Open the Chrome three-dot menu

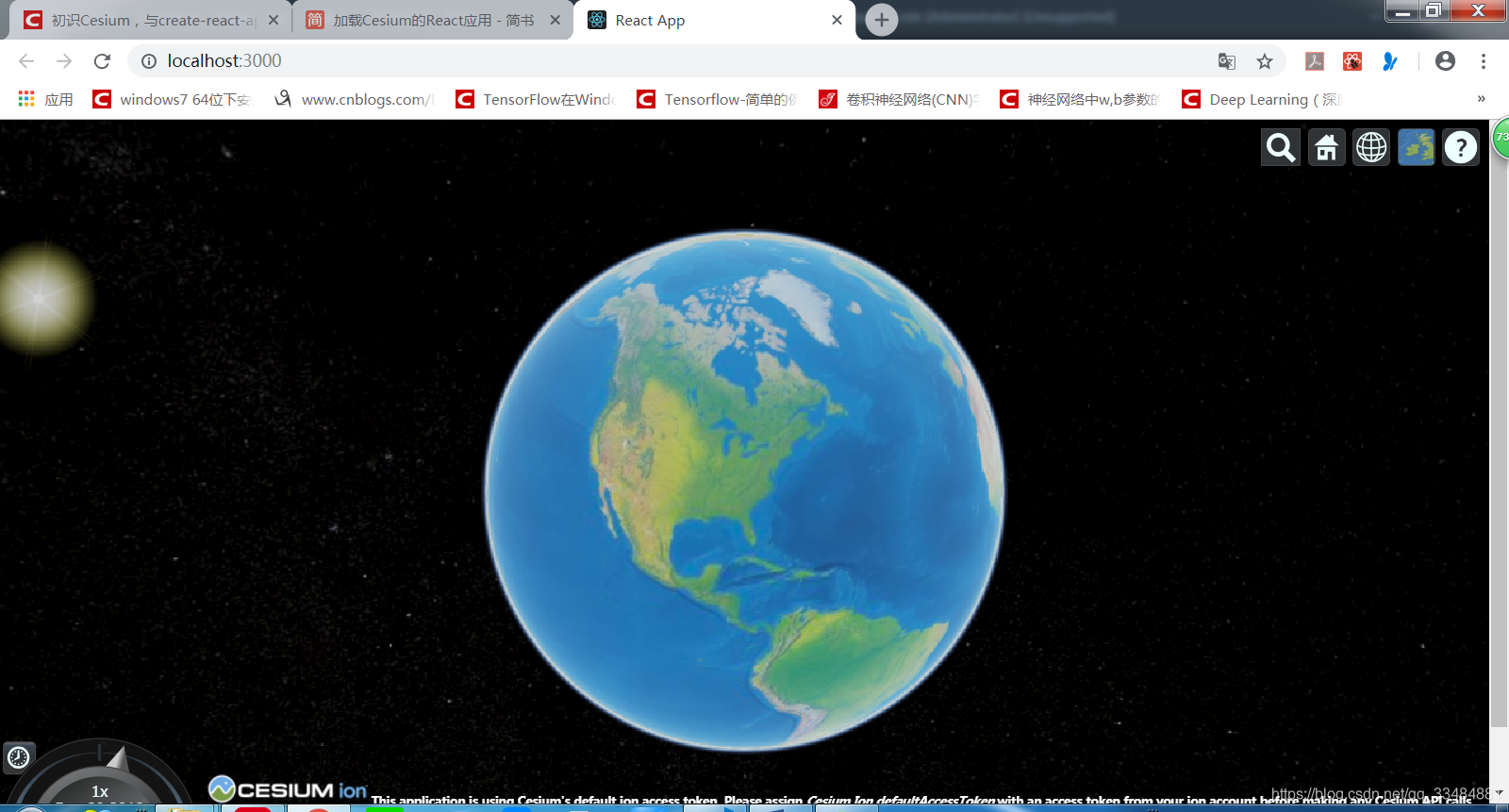1484,61
